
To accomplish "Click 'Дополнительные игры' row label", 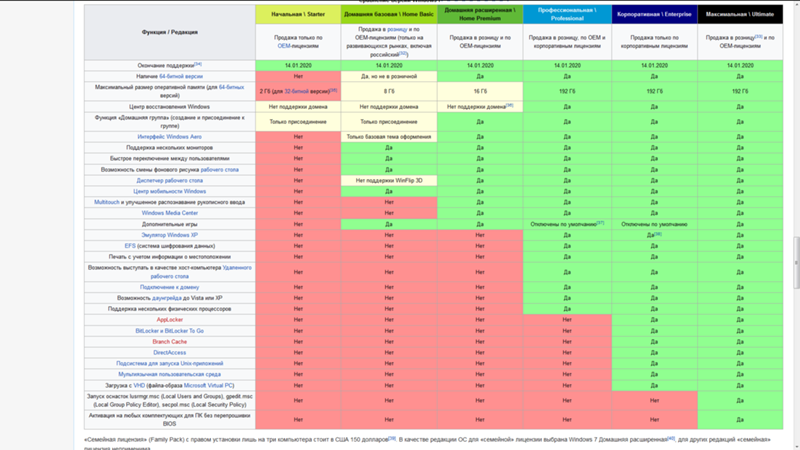I will click(169, 224).
